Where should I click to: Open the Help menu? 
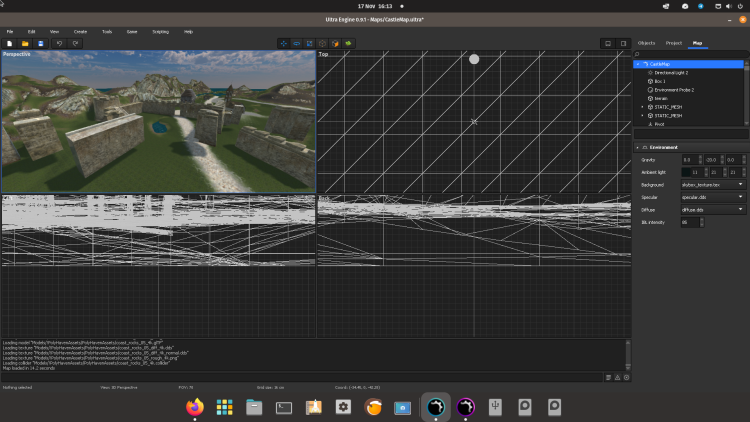pos(188,32)
